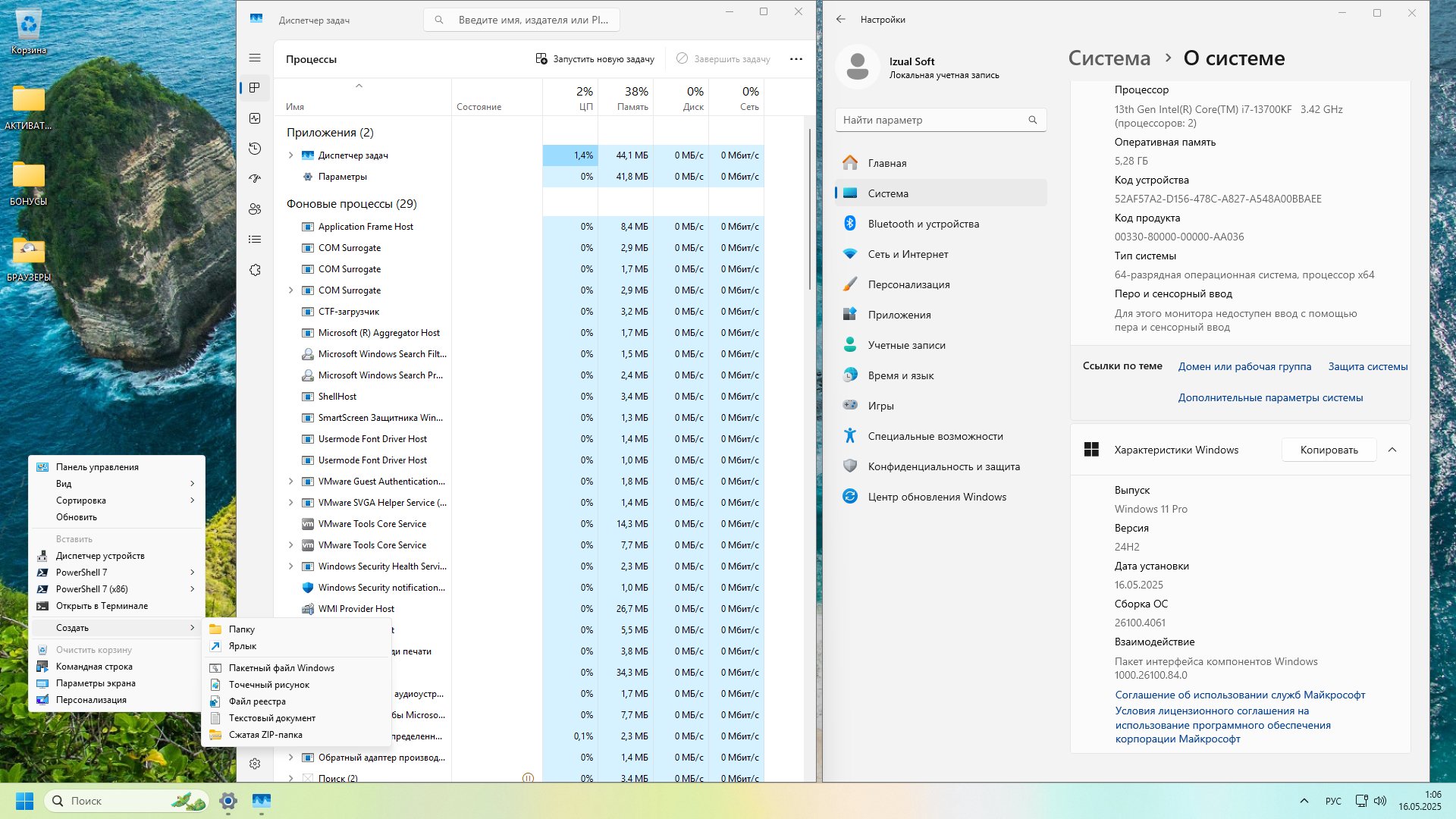Open Services puzzle icon in Task Manager sidebar
Image resolution: width=1456 pixels, height=819 pixels.
pos(255,270)
